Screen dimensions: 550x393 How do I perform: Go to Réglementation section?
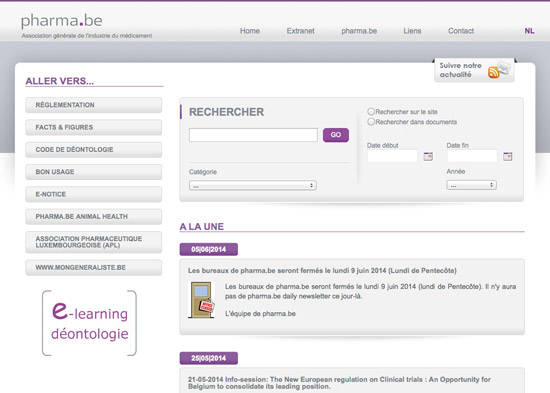[94, 105]
